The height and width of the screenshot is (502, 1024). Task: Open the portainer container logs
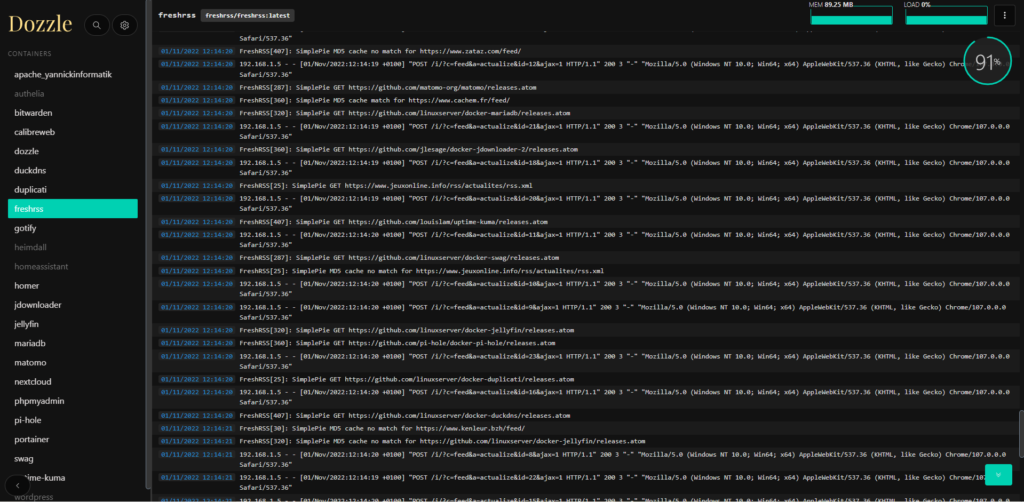point(32,439)
